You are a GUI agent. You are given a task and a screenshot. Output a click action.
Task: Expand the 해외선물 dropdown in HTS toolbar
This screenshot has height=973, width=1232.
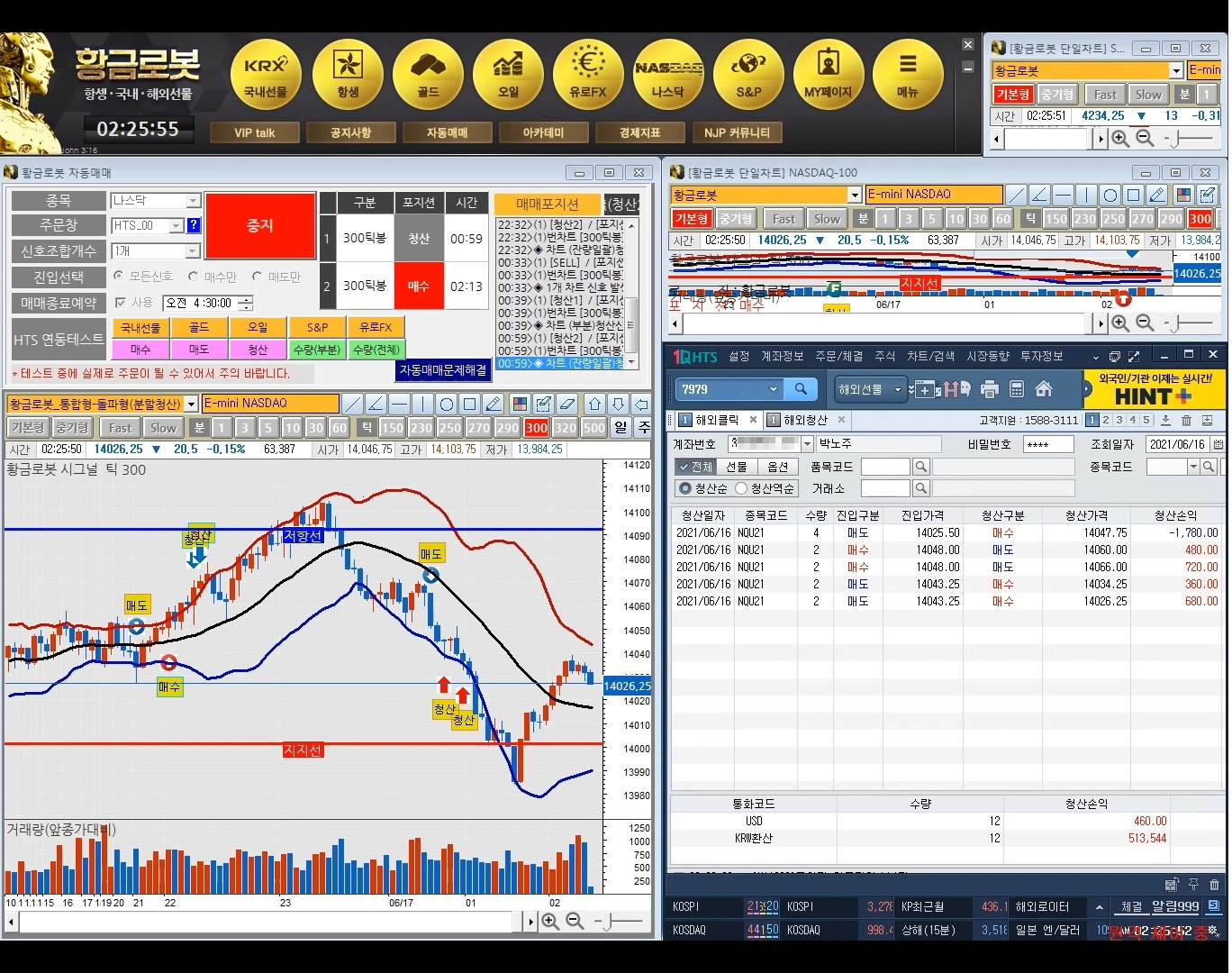click(x=897, y=389)
